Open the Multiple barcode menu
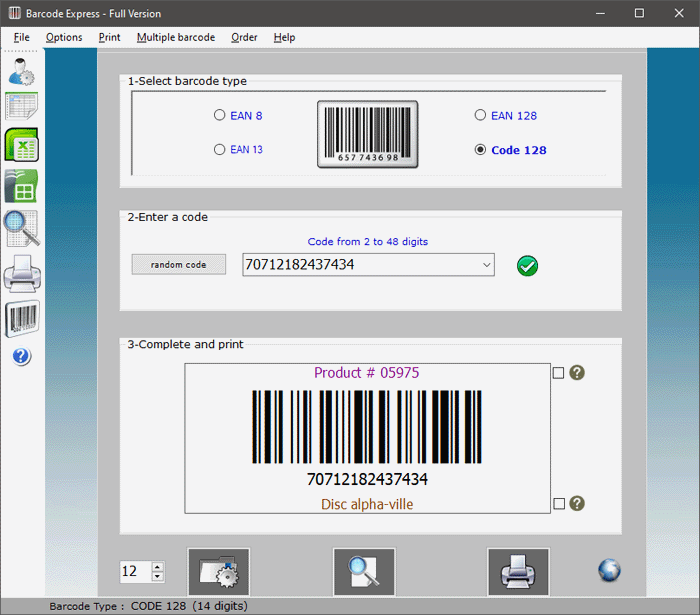The width and height of the screenshot is (700, 615). tap(176, 37)
